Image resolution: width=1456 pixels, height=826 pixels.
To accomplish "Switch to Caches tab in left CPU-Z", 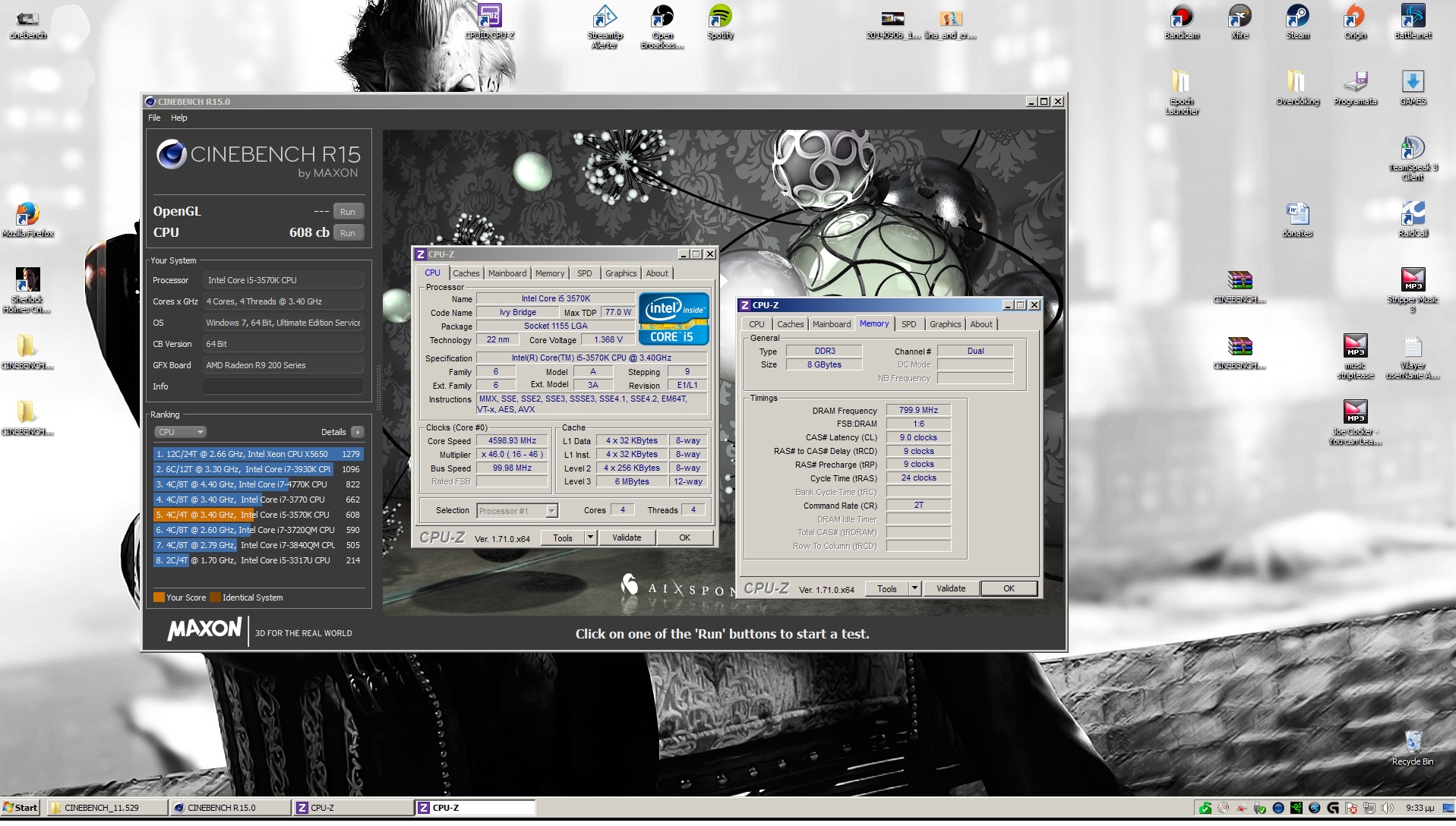I will point(466,273).
